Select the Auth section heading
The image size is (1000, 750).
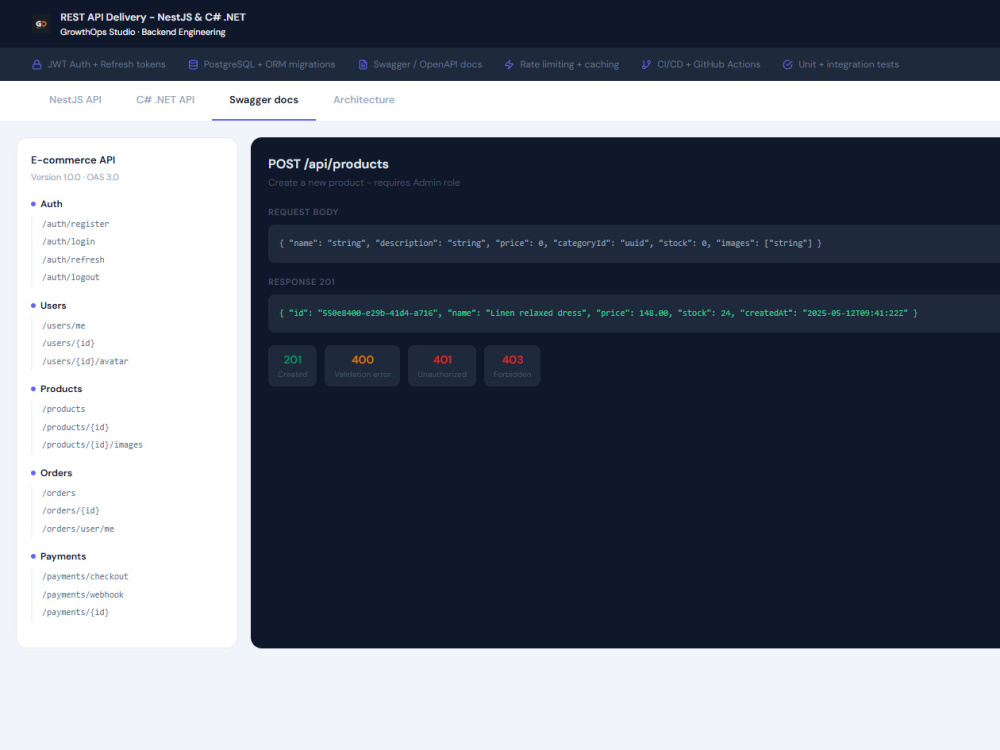tap(51, 204)
